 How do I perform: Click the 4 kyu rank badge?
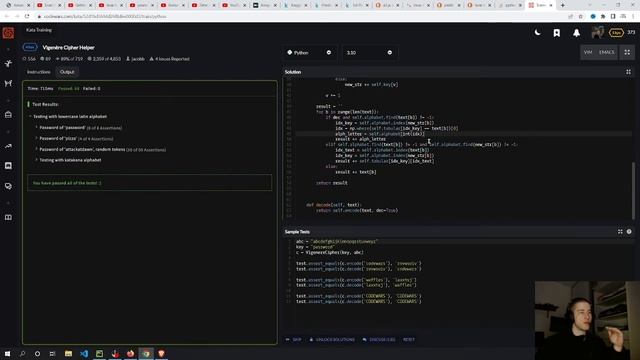point(30,47)
